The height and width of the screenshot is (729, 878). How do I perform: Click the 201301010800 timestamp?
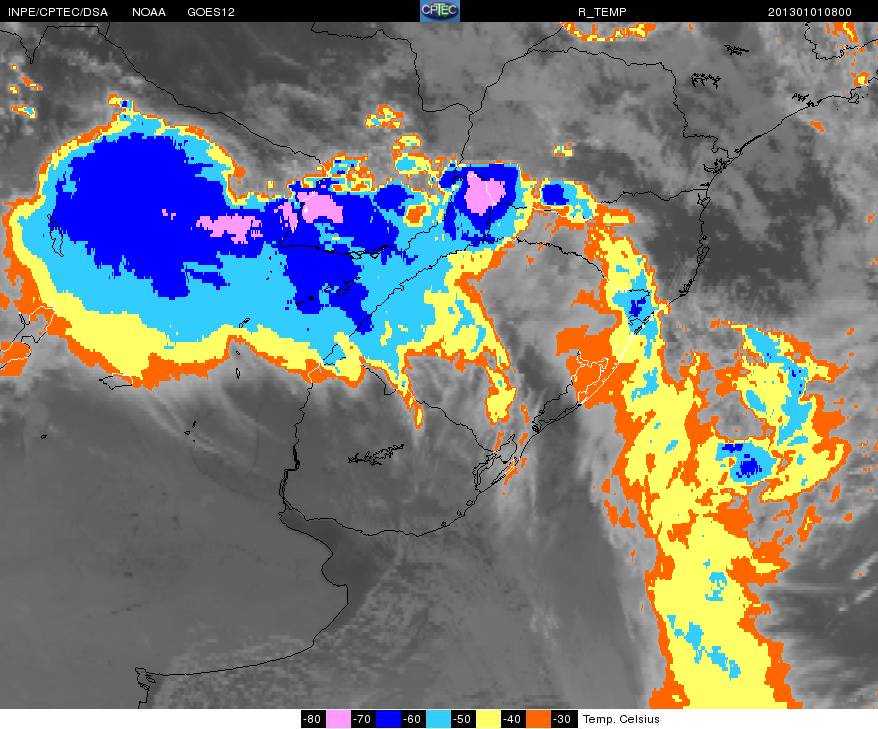pyautogui.click(x=810, y=12)
